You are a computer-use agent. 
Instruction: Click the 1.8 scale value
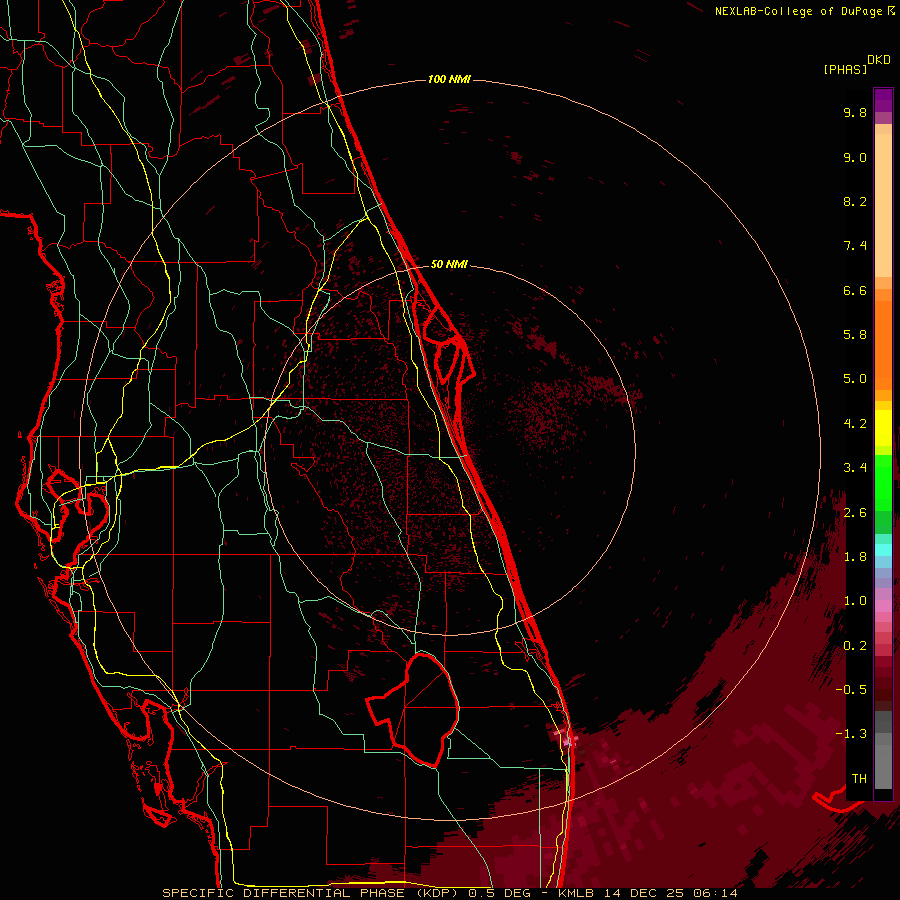(x=855, y=557)
